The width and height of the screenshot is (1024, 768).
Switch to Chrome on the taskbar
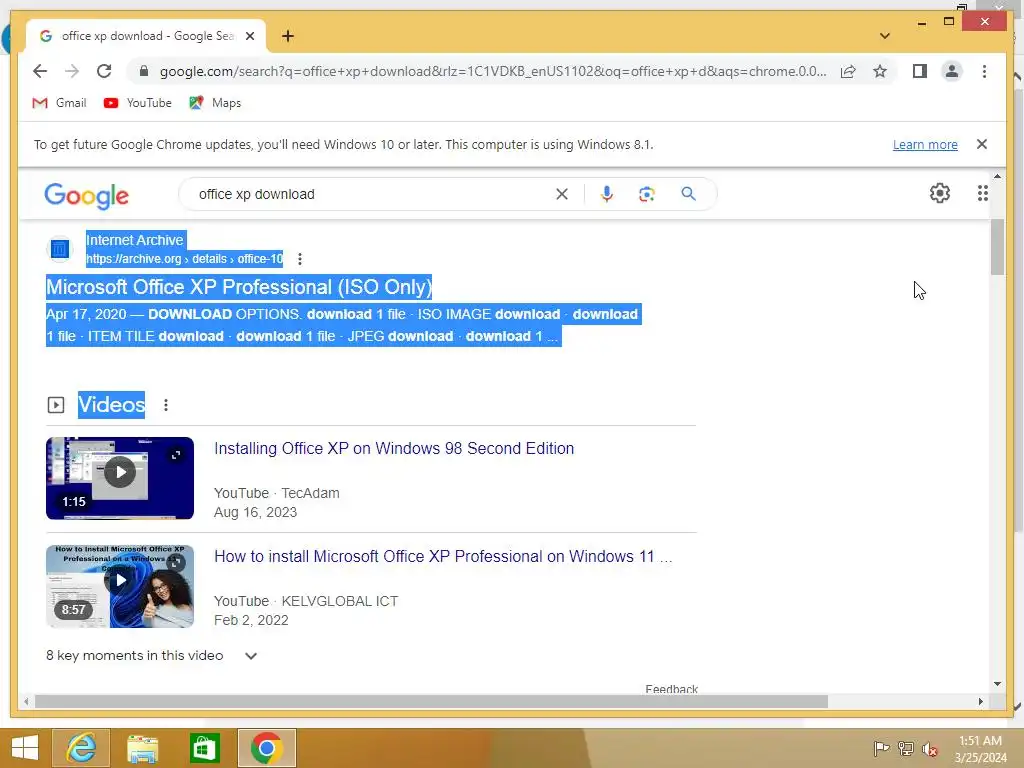[x=266, y=748]
